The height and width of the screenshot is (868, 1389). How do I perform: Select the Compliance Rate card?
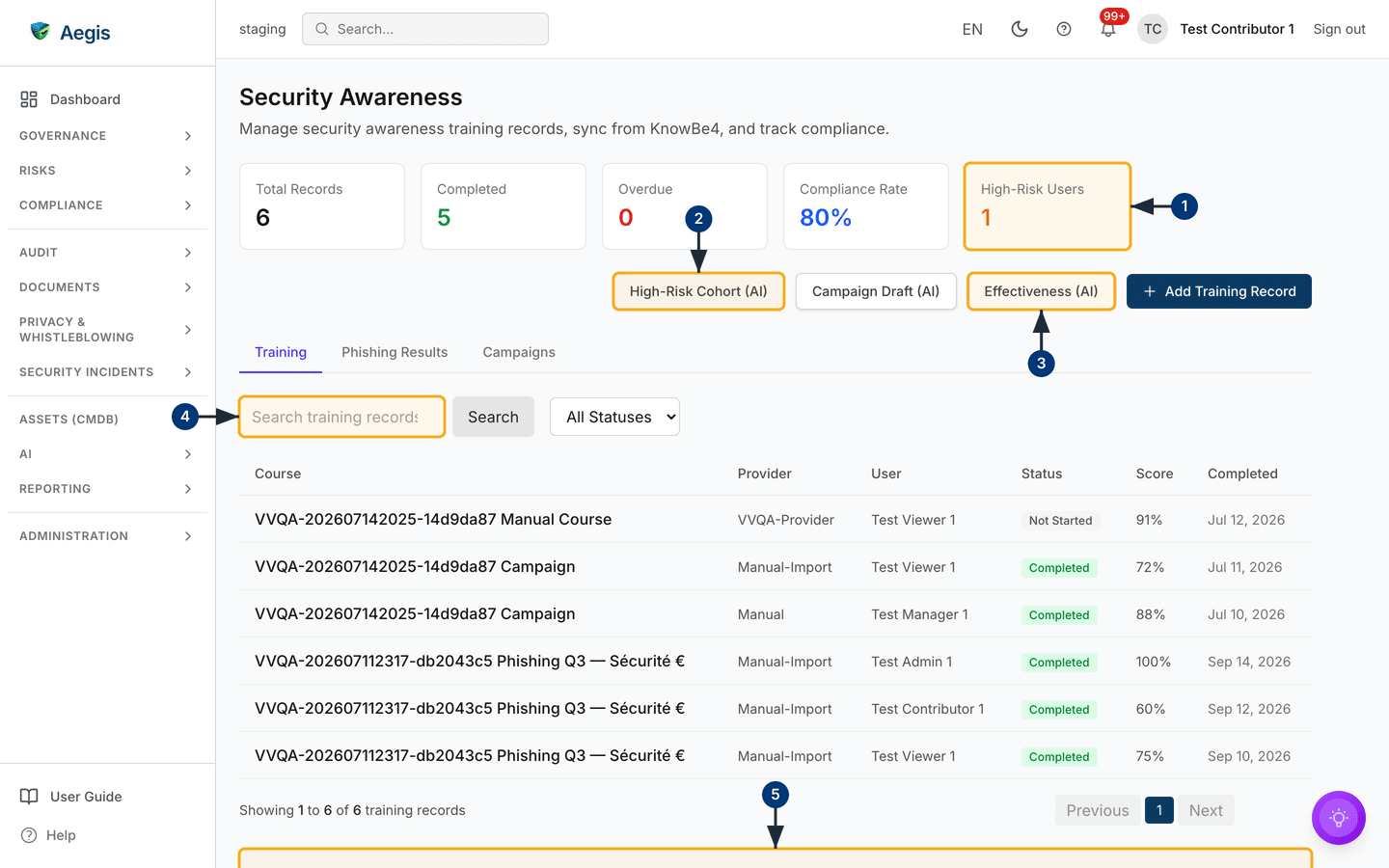[866, 206]
